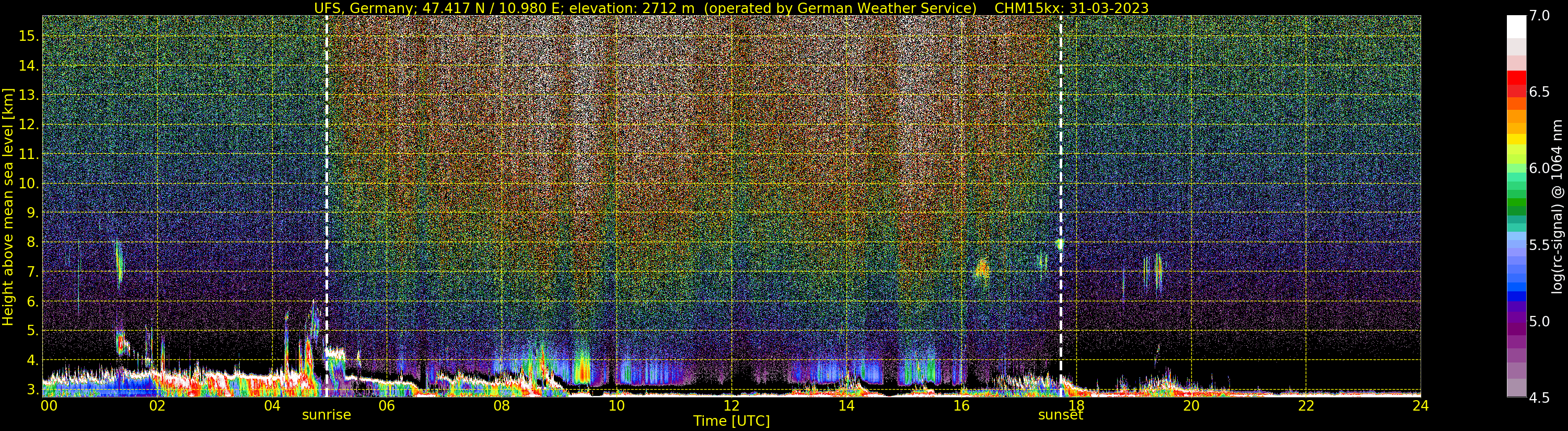Click the 22 time axis tick label
The height and width of the screenshot is (431, 1568).
click(x=1306, y=405)
